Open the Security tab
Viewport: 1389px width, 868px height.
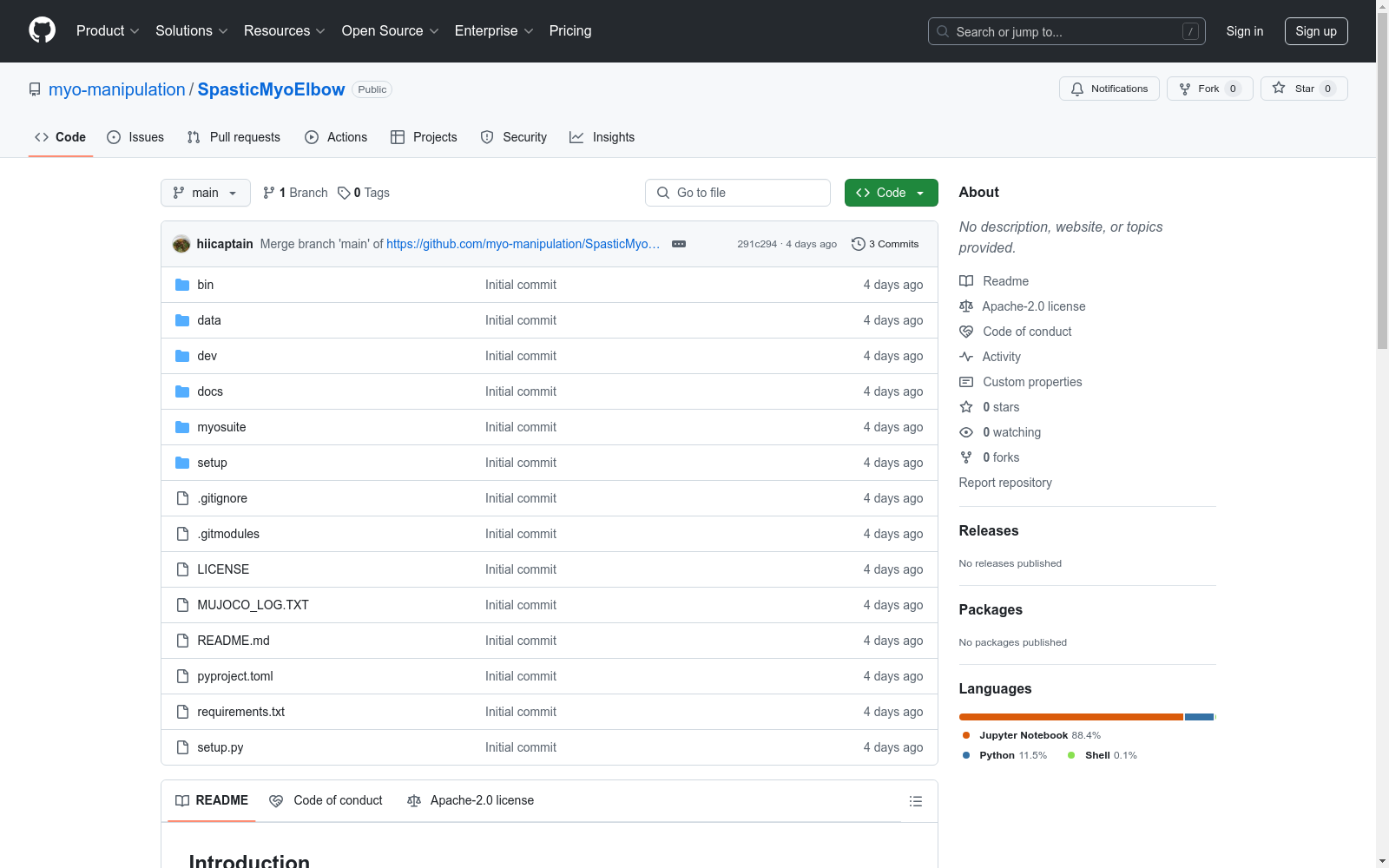514,137
